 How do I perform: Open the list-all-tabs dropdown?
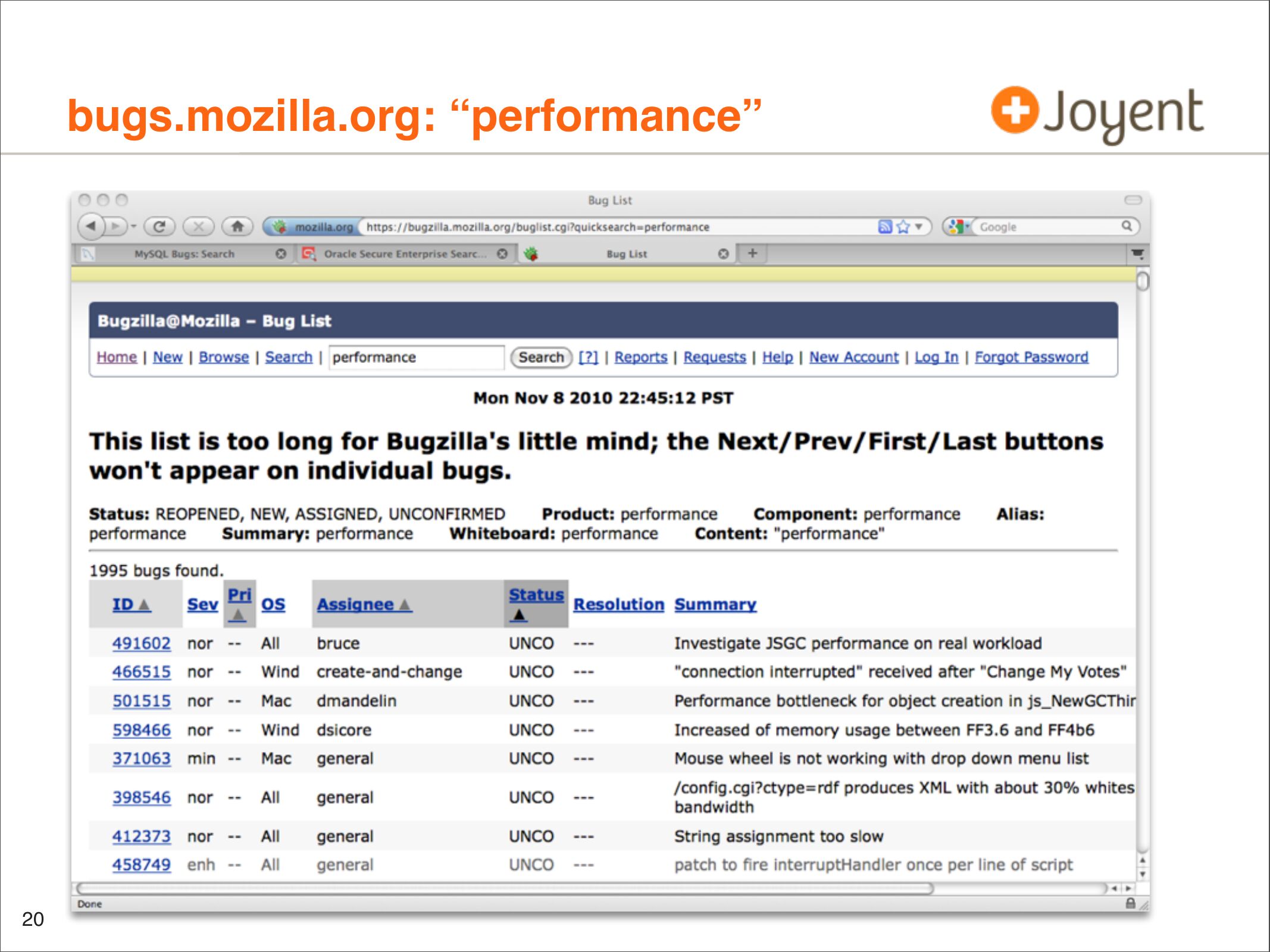(1137, 254)
